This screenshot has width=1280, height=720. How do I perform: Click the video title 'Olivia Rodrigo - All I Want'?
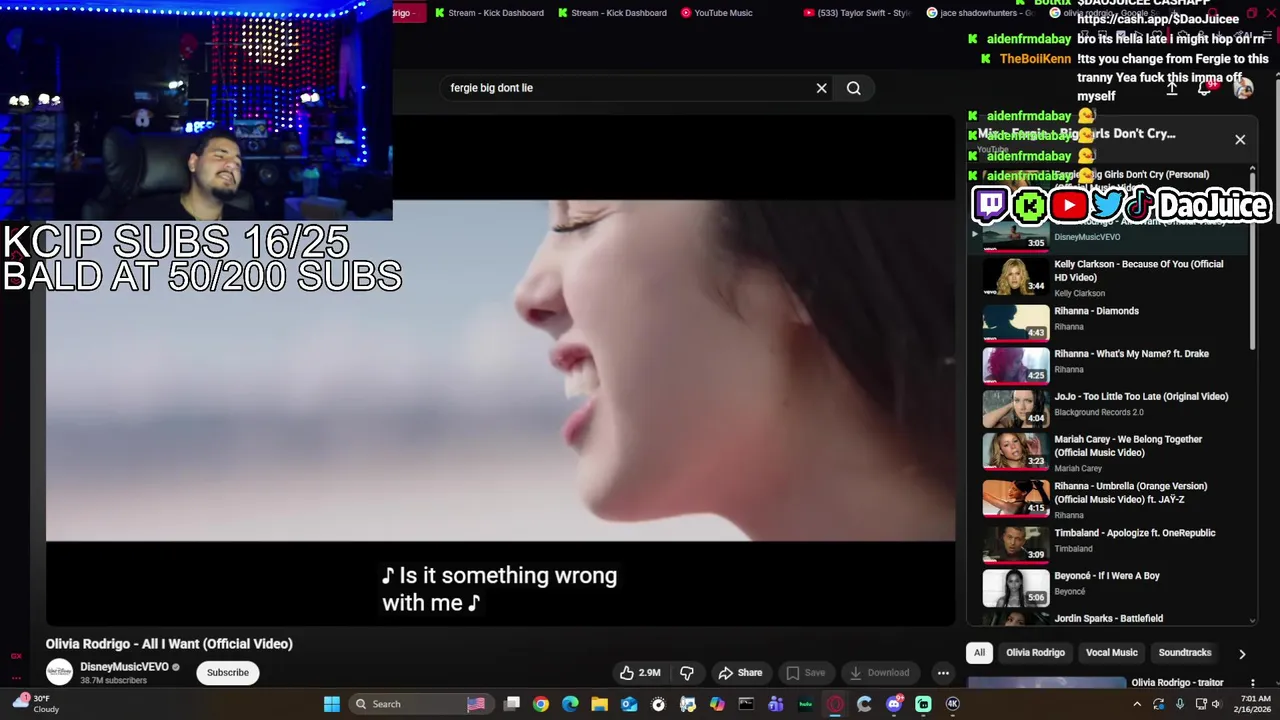[x=169, y=644]
